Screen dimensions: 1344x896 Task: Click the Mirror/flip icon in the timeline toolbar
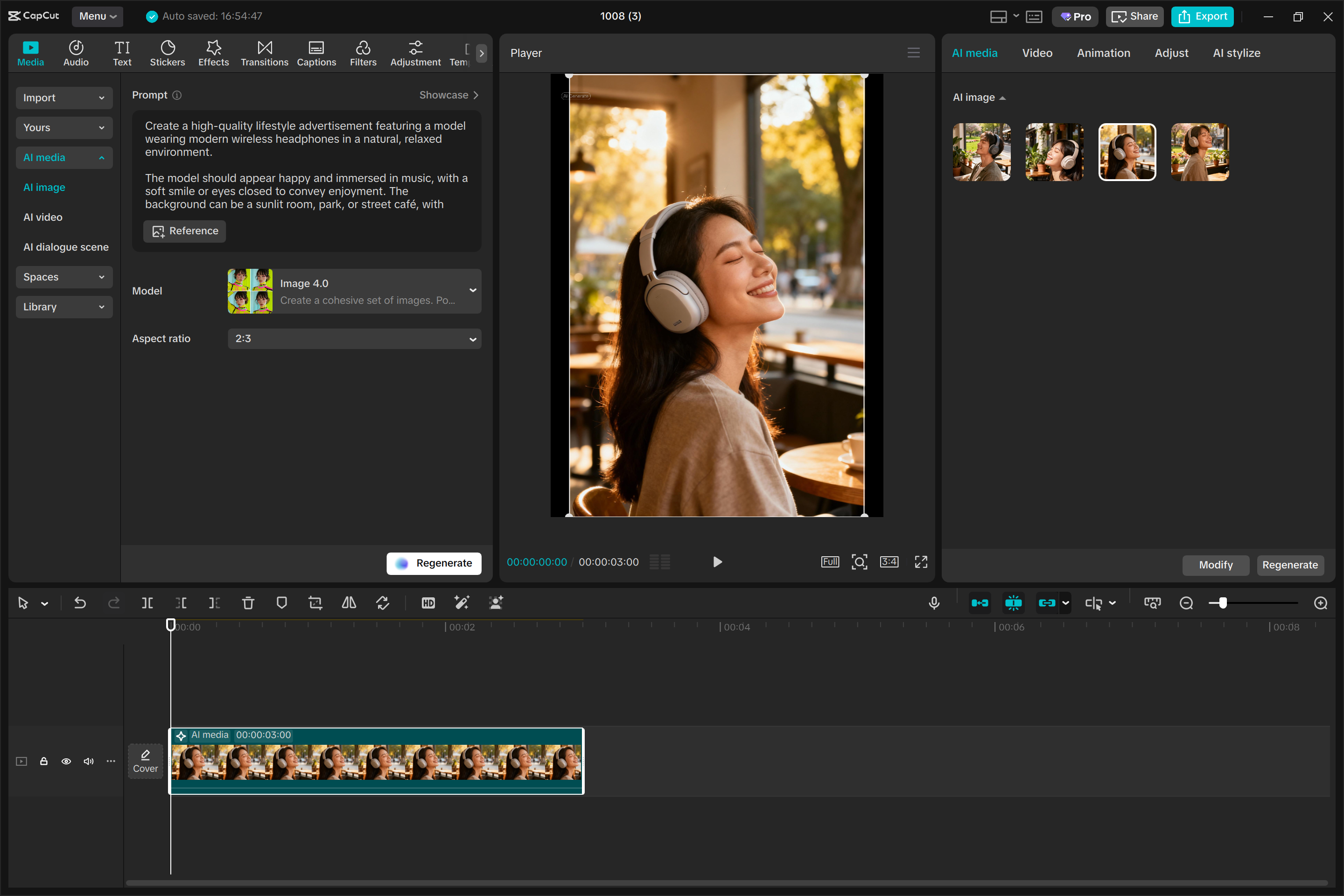coord(349,603)
